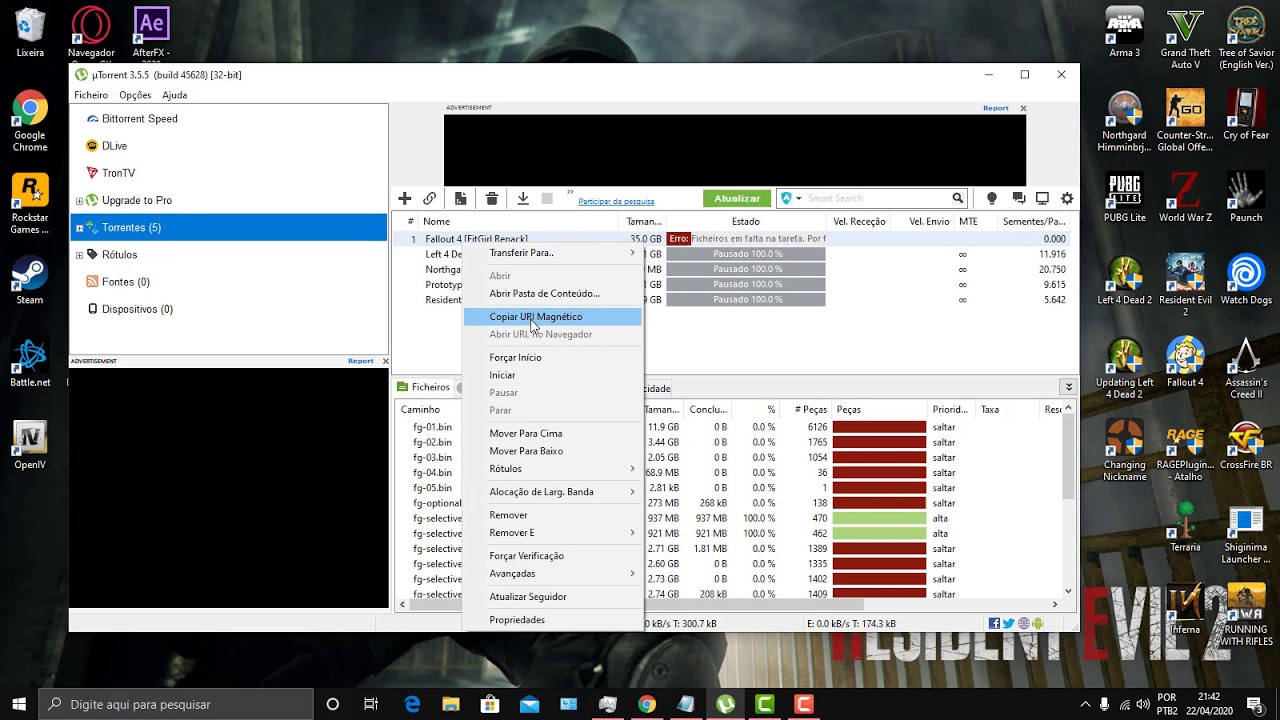Click uTorrent icon in taskbar
Viewport: 1280px width, 720px height.
[725, 704]
